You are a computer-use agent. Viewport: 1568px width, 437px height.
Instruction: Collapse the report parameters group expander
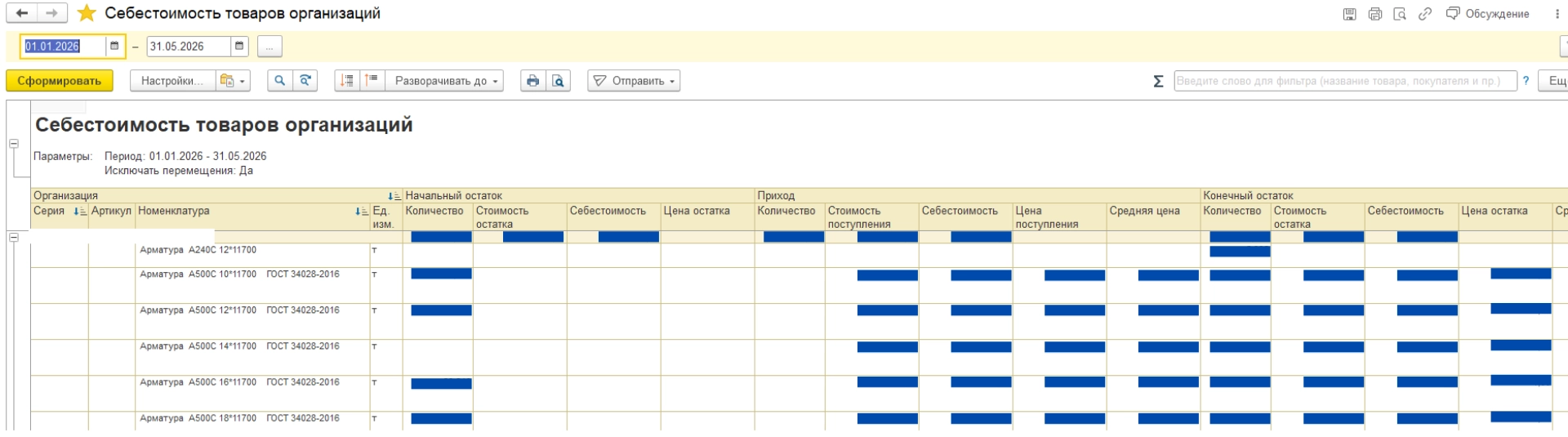click(14, 143)
